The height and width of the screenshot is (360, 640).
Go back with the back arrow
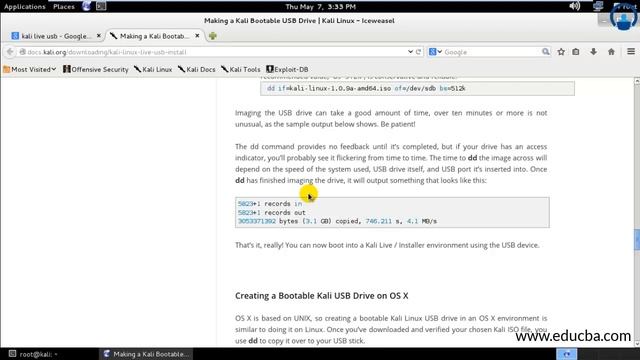tap(10, 52)
